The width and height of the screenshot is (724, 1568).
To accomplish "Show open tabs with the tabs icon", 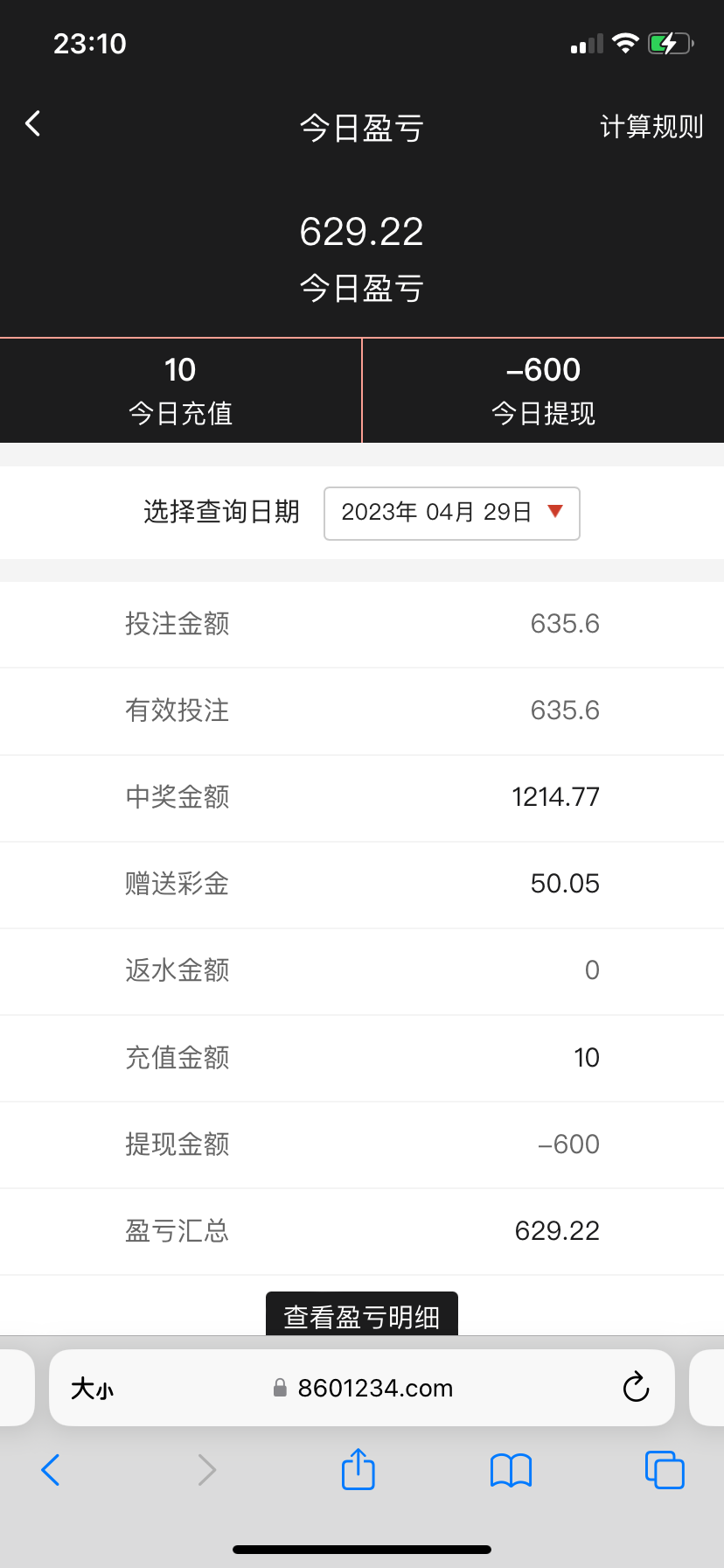I will click(x=665, y=1470).
